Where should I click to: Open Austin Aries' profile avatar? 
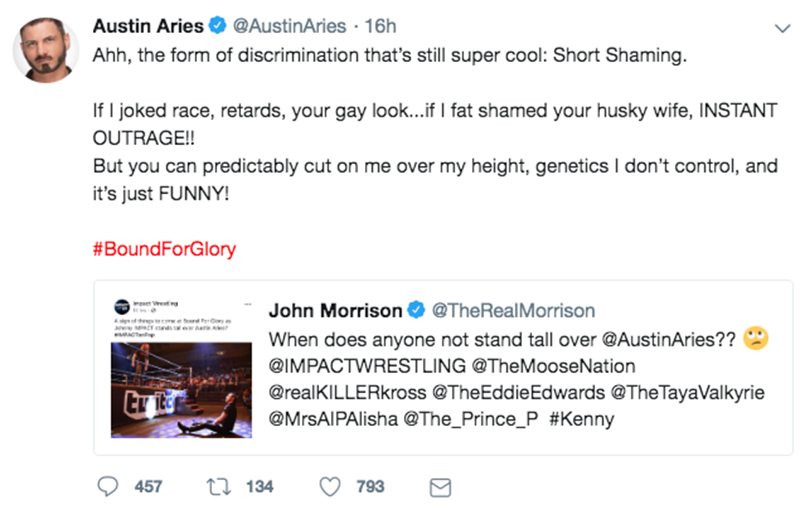pyautogui.click(x=45, y=49)
